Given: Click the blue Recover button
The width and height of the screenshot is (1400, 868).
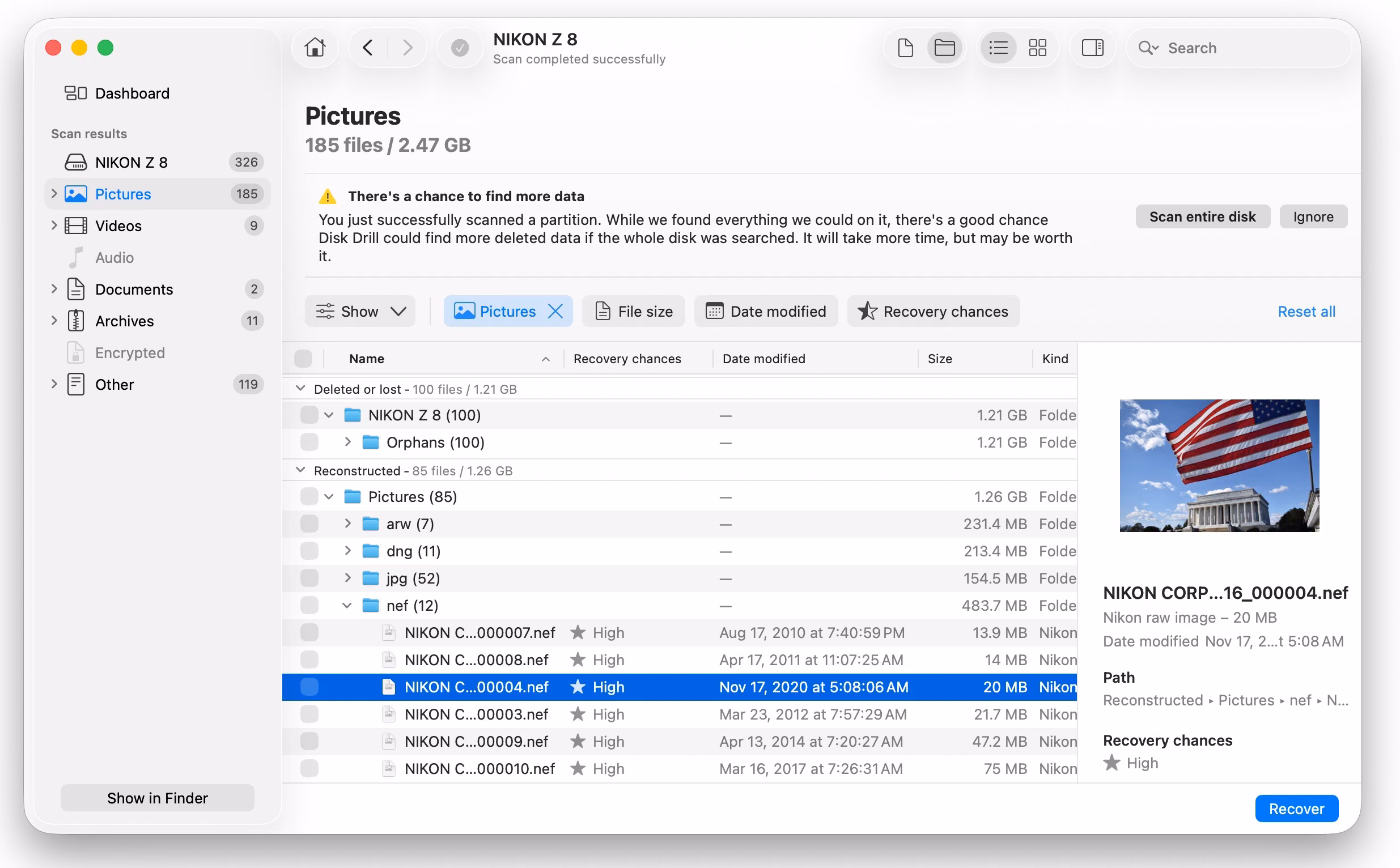Looking at the screenshot, I should [1297, 809].
